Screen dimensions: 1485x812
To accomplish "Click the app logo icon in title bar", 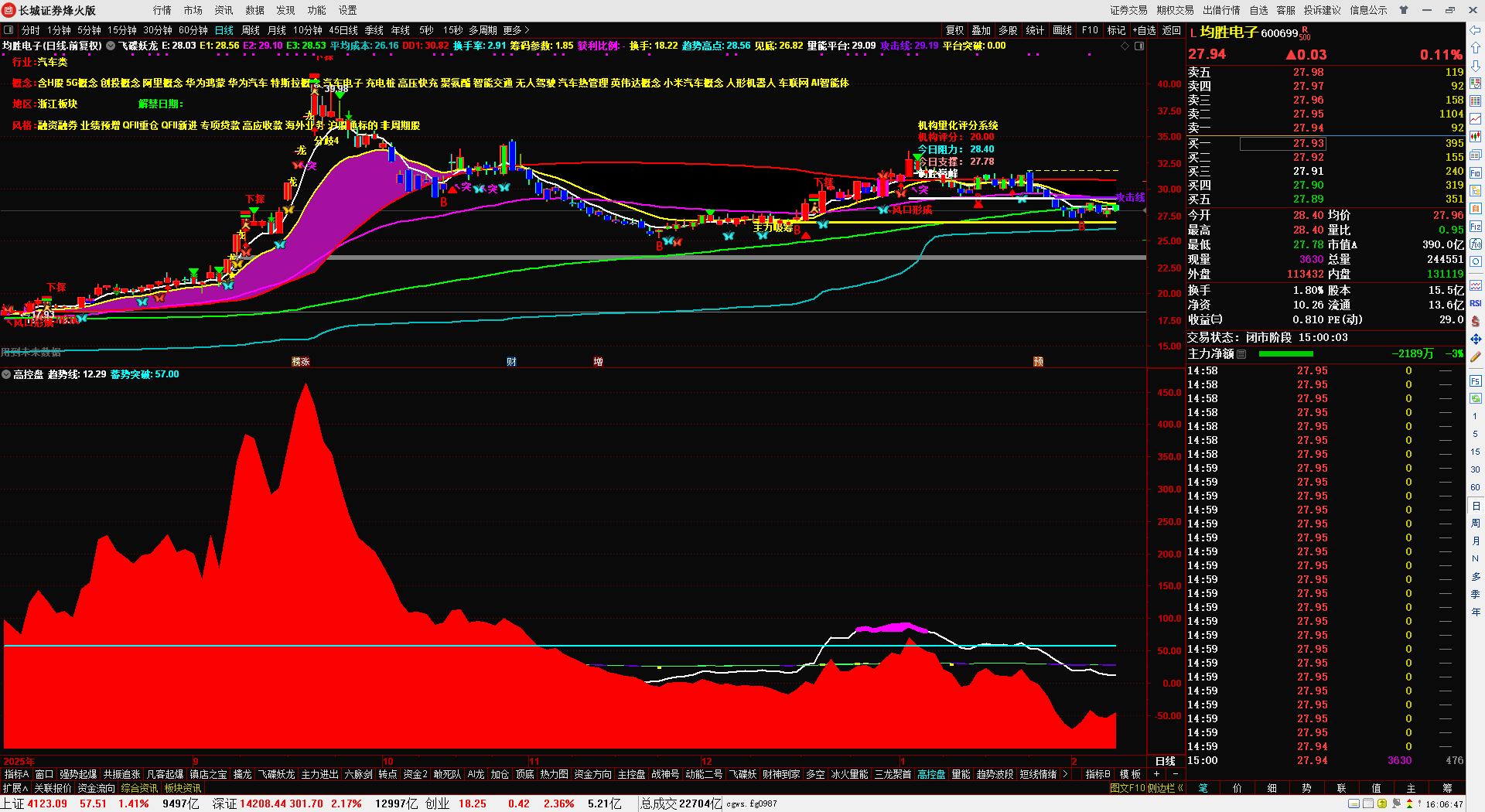I will tap(9, 10).
